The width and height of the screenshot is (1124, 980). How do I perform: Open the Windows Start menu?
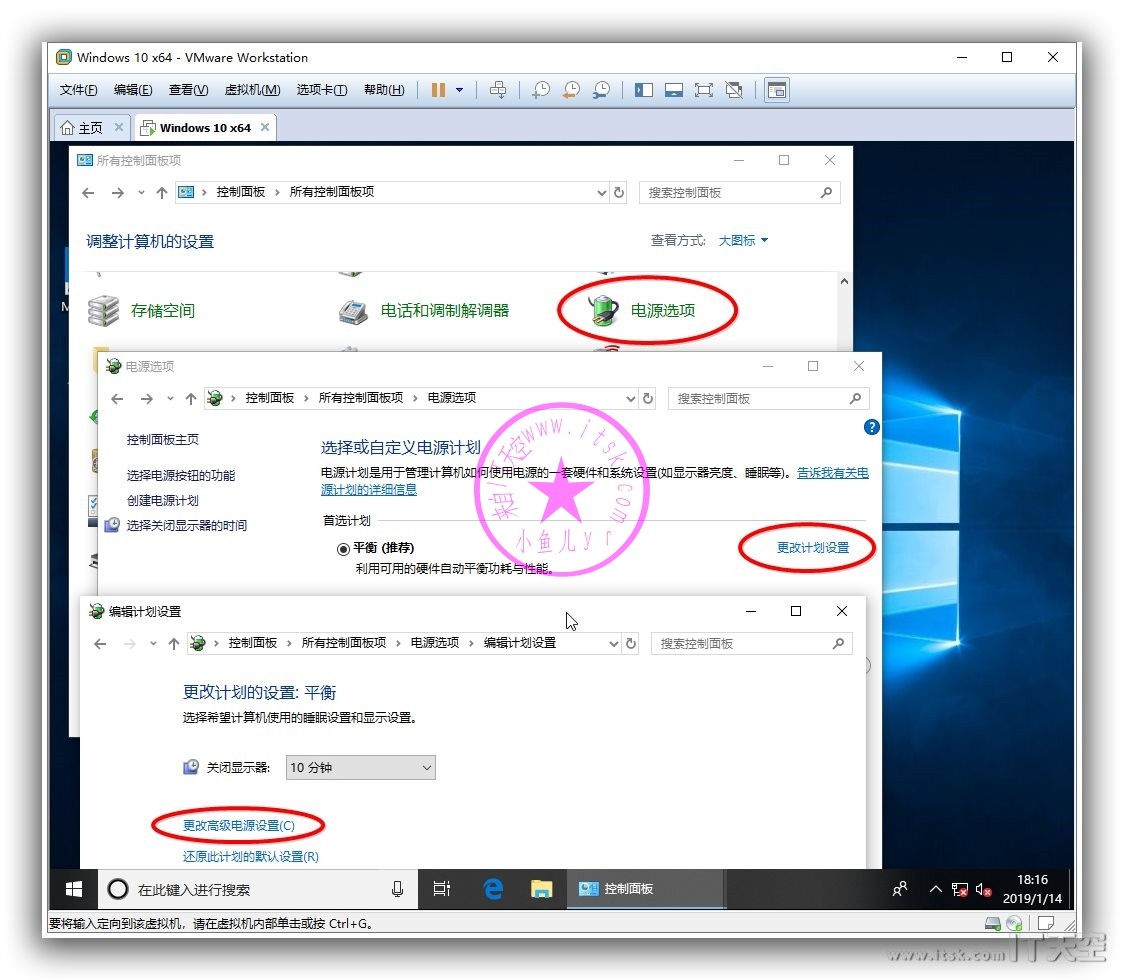(x=73, y=890)
